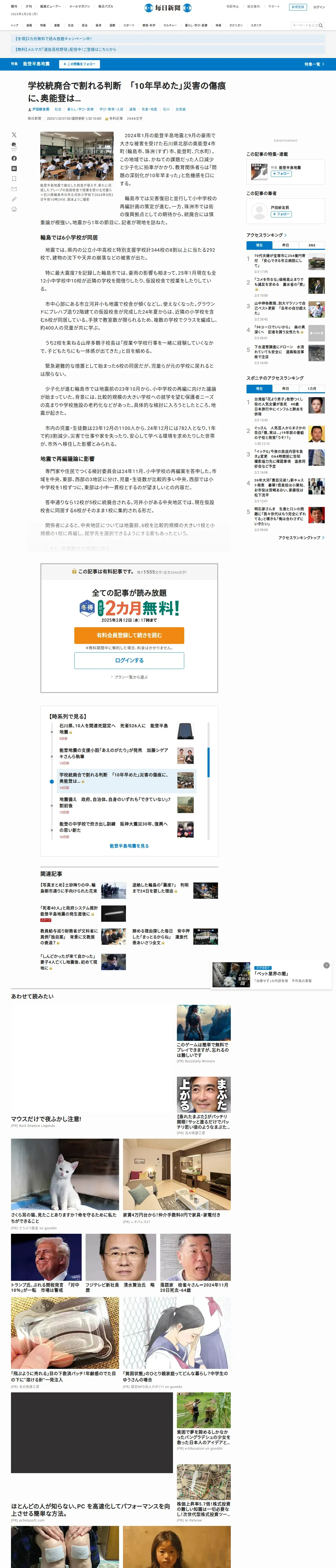Image resolution: width=336 pixels, height=1568 pixels.
Task: Copy article link with chain icon
Action: click(x=14, y=199)
